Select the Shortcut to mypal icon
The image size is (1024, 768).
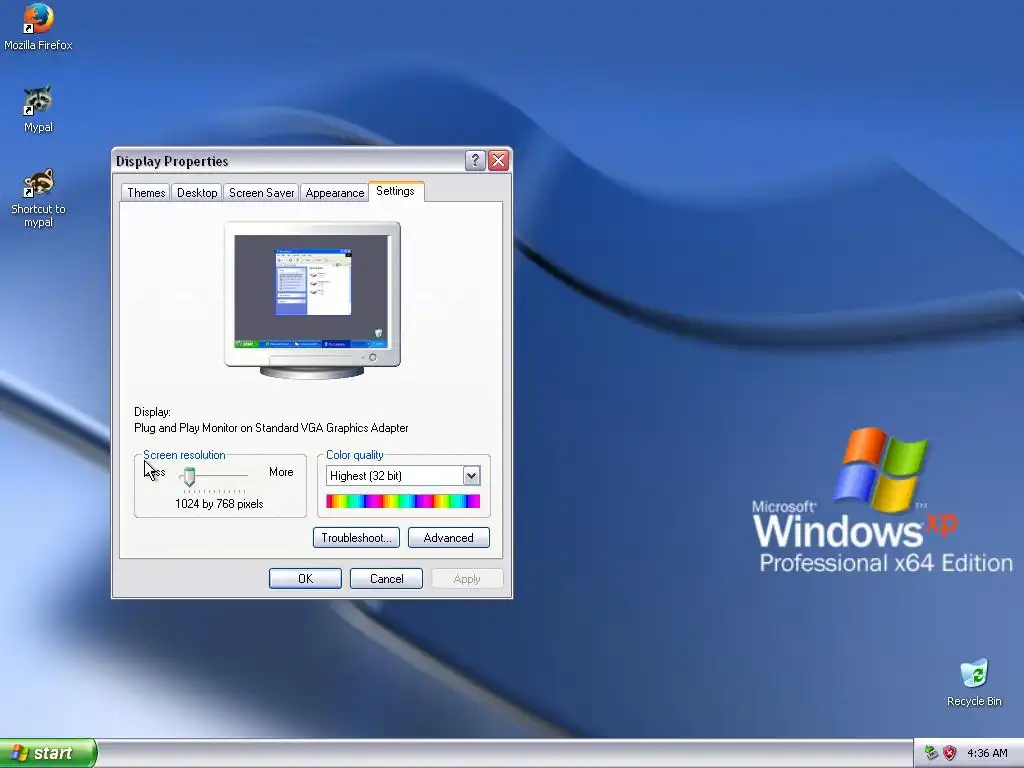[x=38, y=198]
